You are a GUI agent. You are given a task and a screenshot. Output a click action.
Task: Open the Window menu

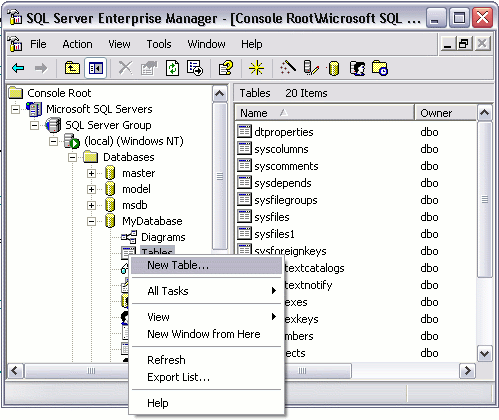click(206, 44)
